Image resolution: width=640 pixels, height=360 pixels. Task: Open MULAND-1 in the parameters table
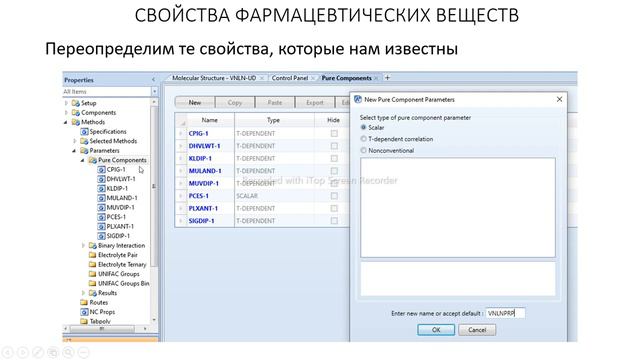205,171
